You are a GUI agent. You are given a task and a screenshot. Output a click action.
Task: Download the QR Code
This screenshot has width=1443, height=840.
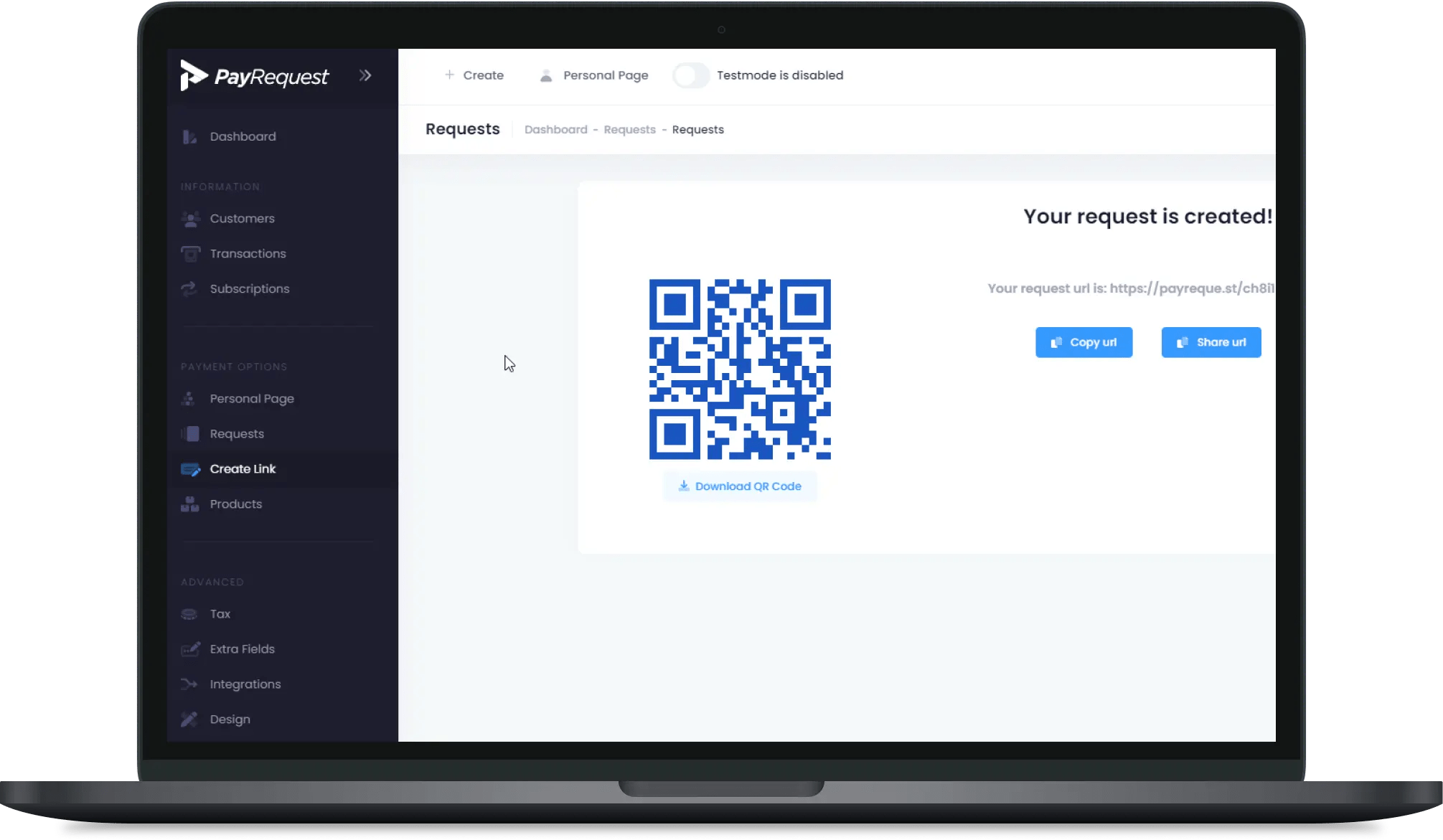pos(740,486)
